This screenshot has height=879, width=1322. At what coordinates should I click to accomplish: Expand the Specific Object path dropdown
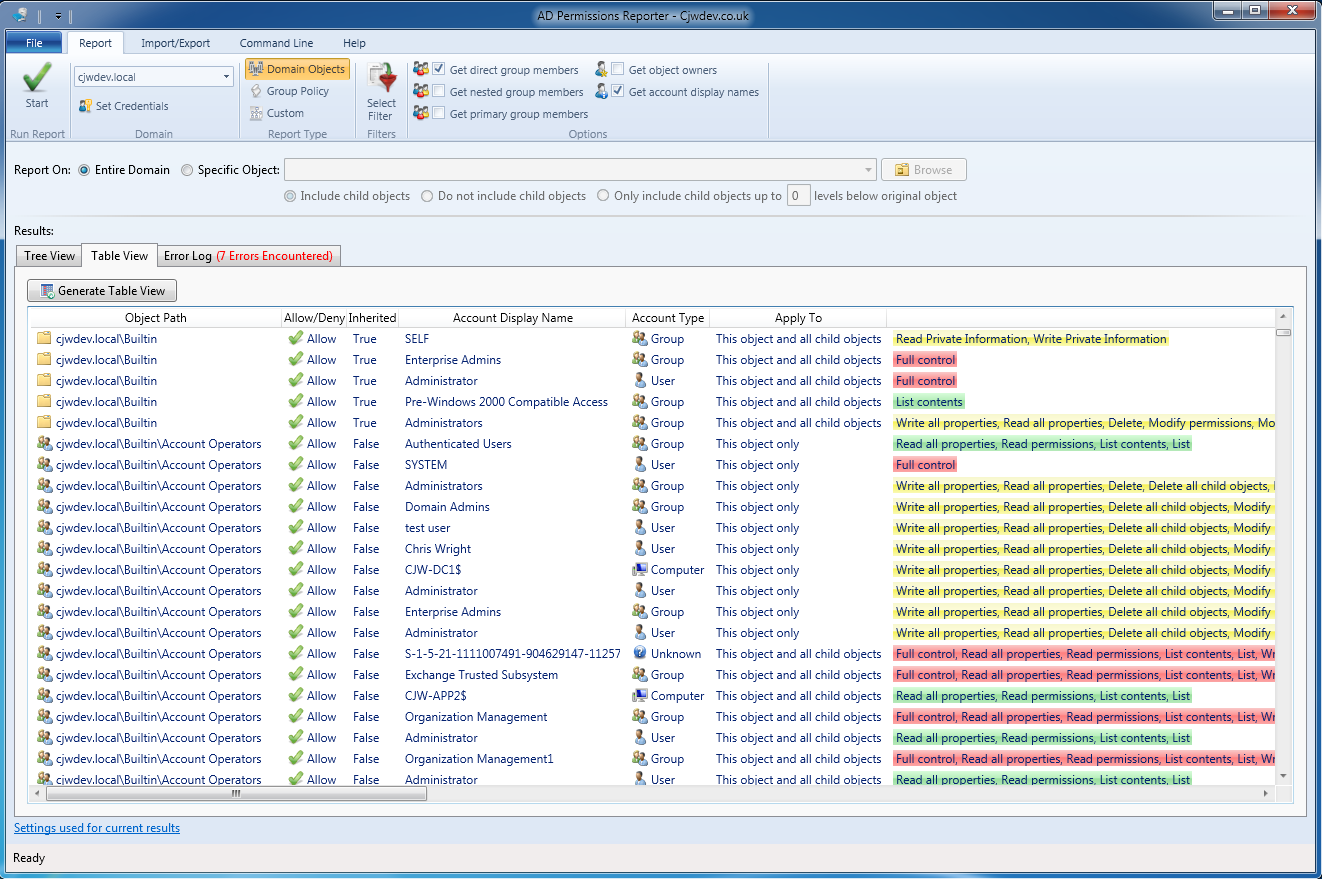click(x=867, y=170)
